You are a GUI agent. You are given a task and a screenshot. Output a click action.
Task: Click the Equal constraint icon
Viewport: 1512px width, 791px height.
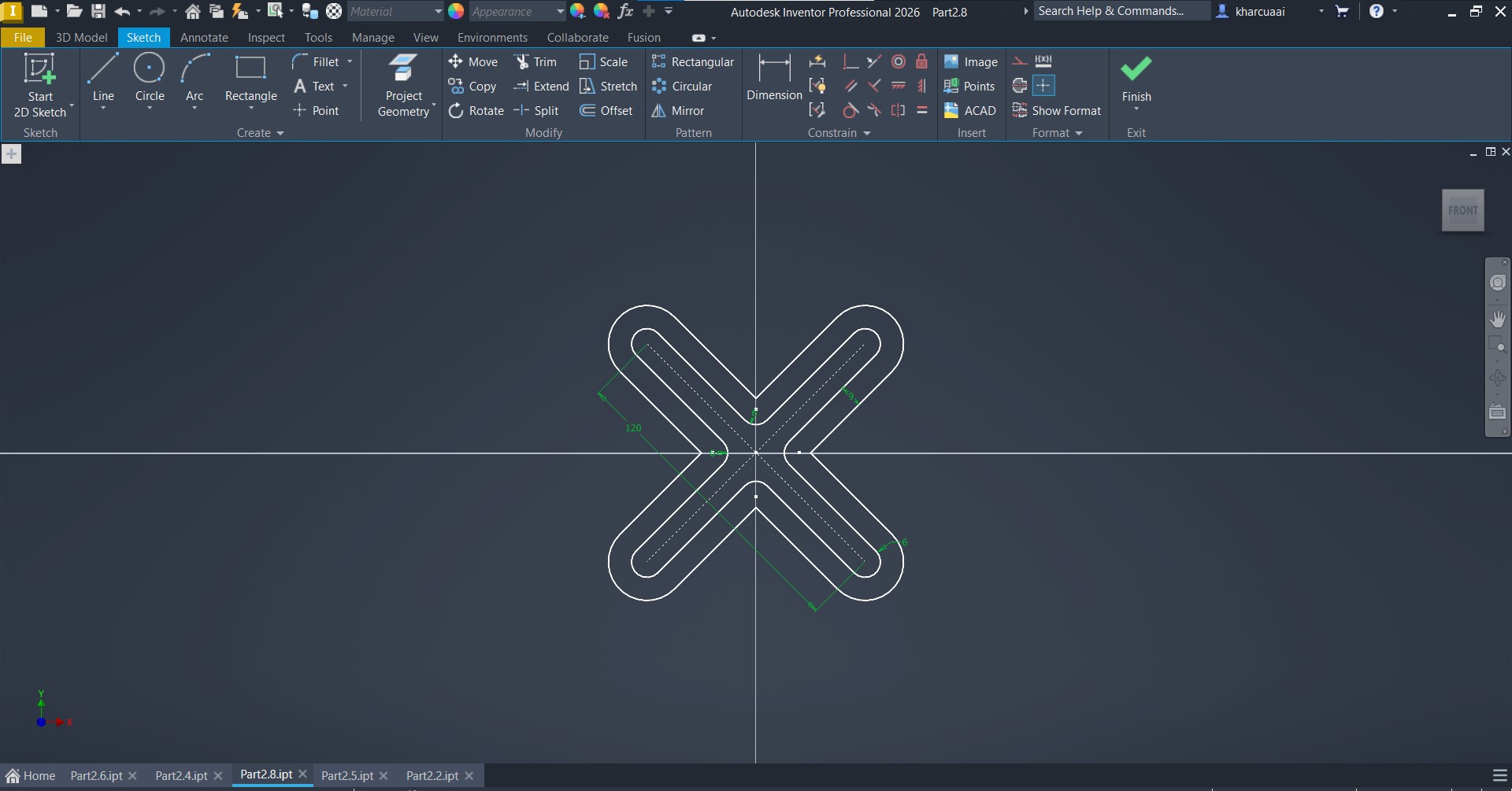(922, 111)
